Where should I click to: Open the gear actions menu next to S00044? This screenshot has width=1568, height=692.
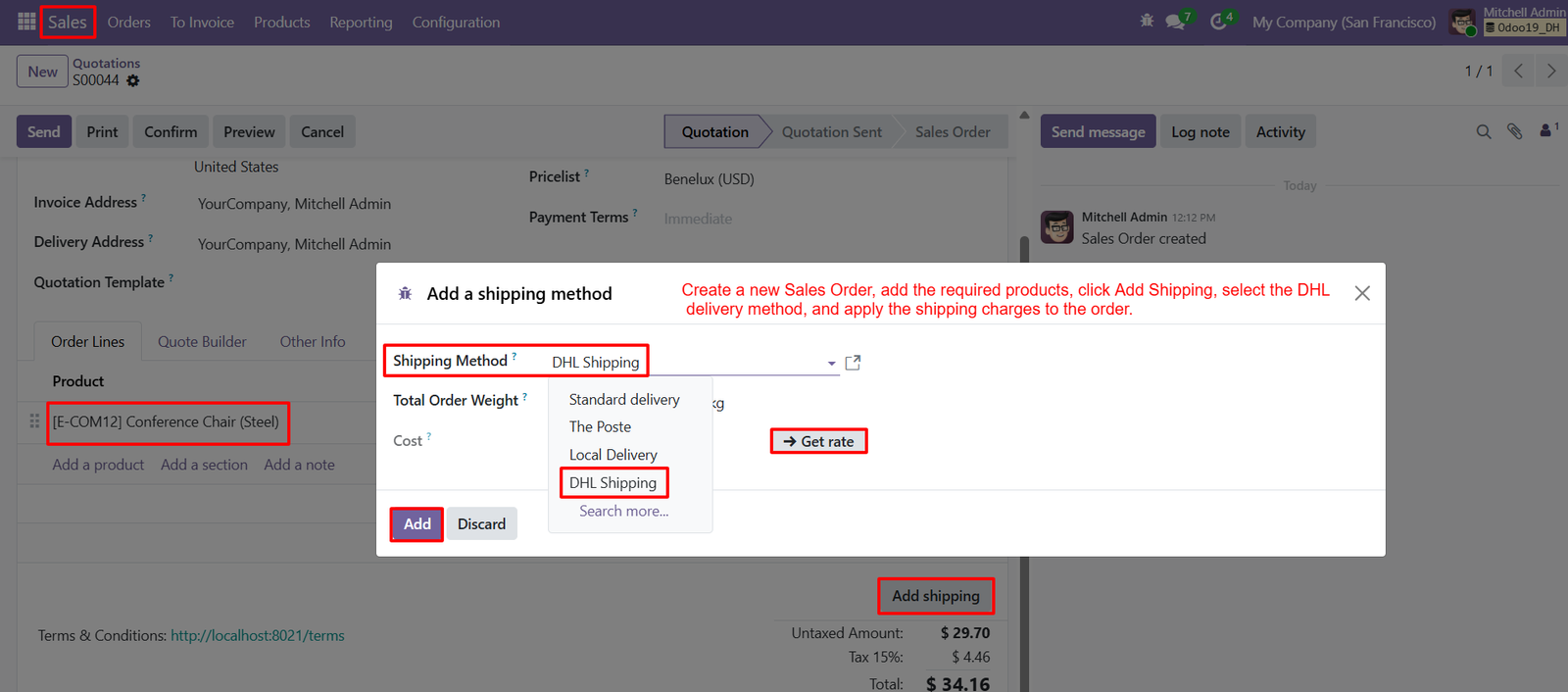[133, 80]
